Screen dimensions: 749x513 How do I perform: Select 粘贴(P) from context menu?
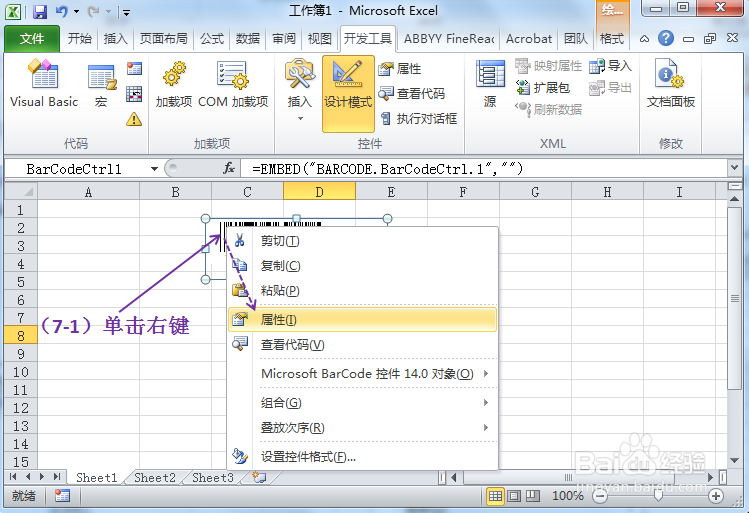(362, 290)
